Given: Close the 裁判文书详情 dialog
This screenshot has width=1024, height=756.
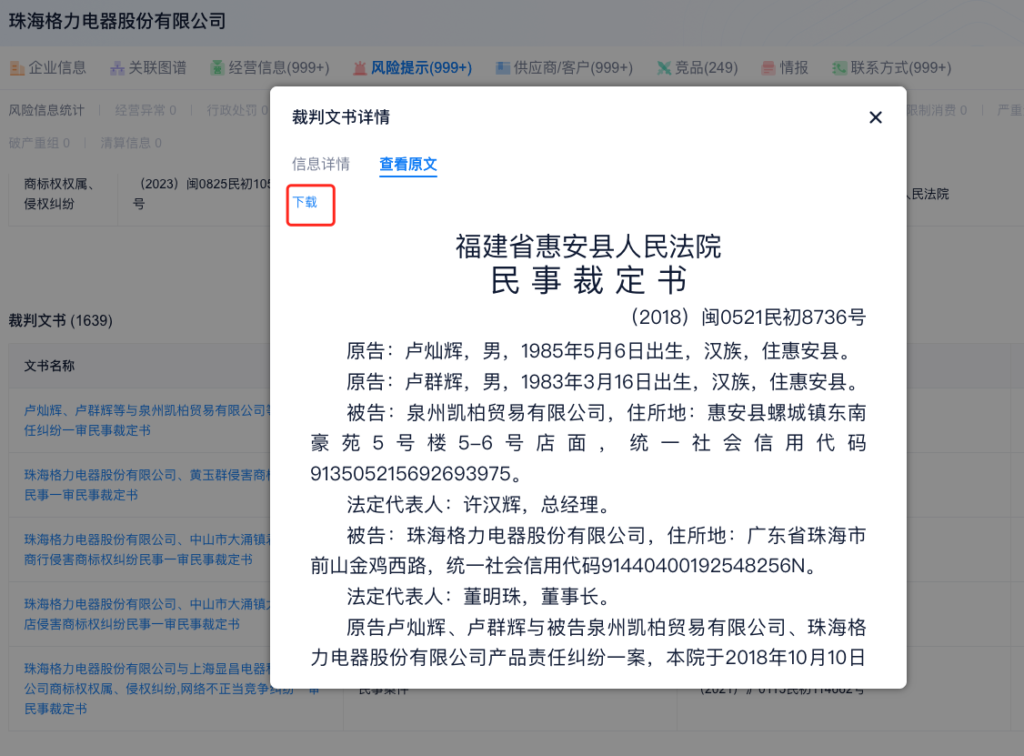Looking at the screenshot, I should pos(875,117).
